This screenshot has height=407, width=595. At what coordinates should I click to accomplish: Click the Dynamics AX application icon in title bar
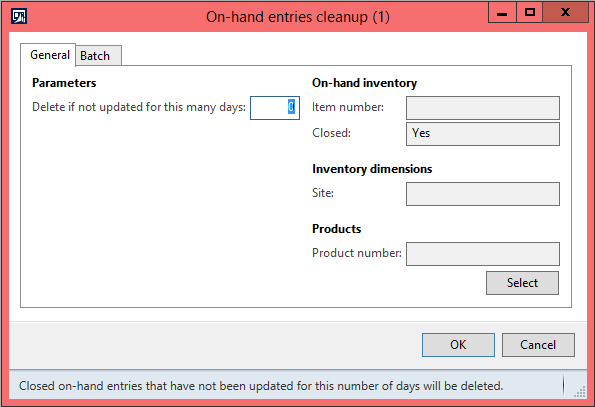[x=19, y=16]
